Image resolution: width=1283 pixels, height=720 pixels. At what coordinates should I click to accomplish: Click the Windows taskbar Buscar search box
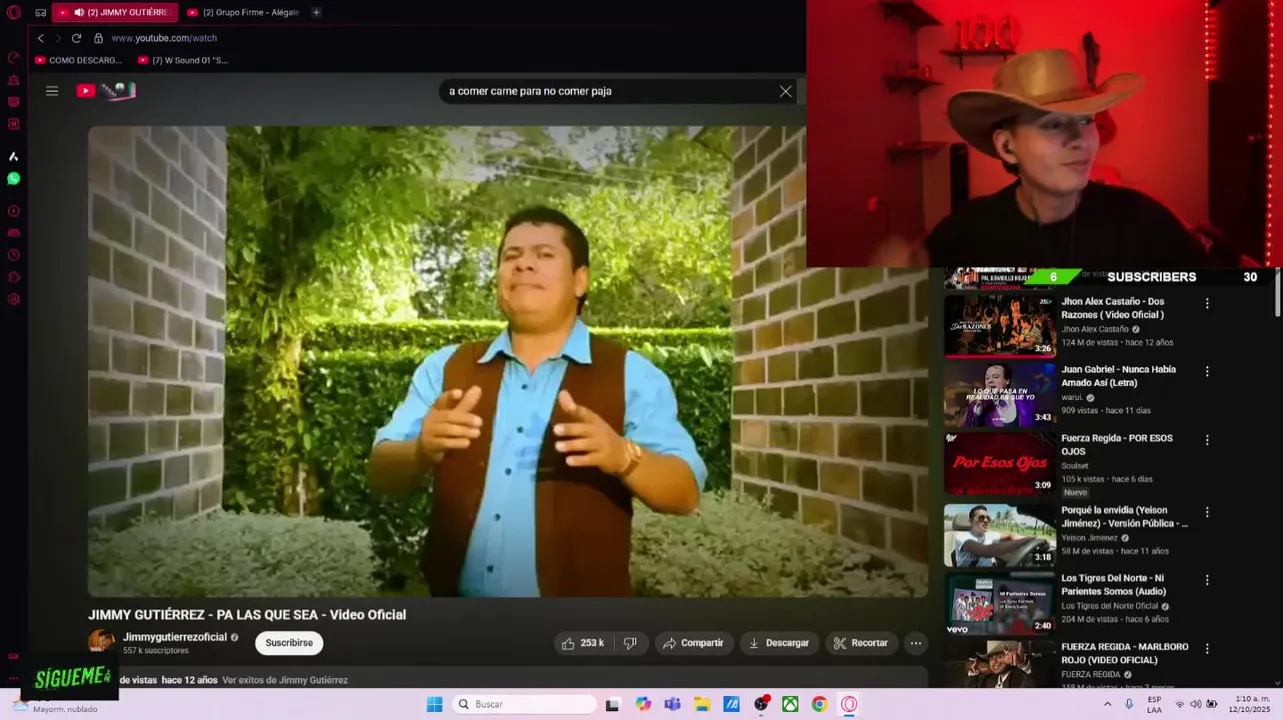[524, 704]
